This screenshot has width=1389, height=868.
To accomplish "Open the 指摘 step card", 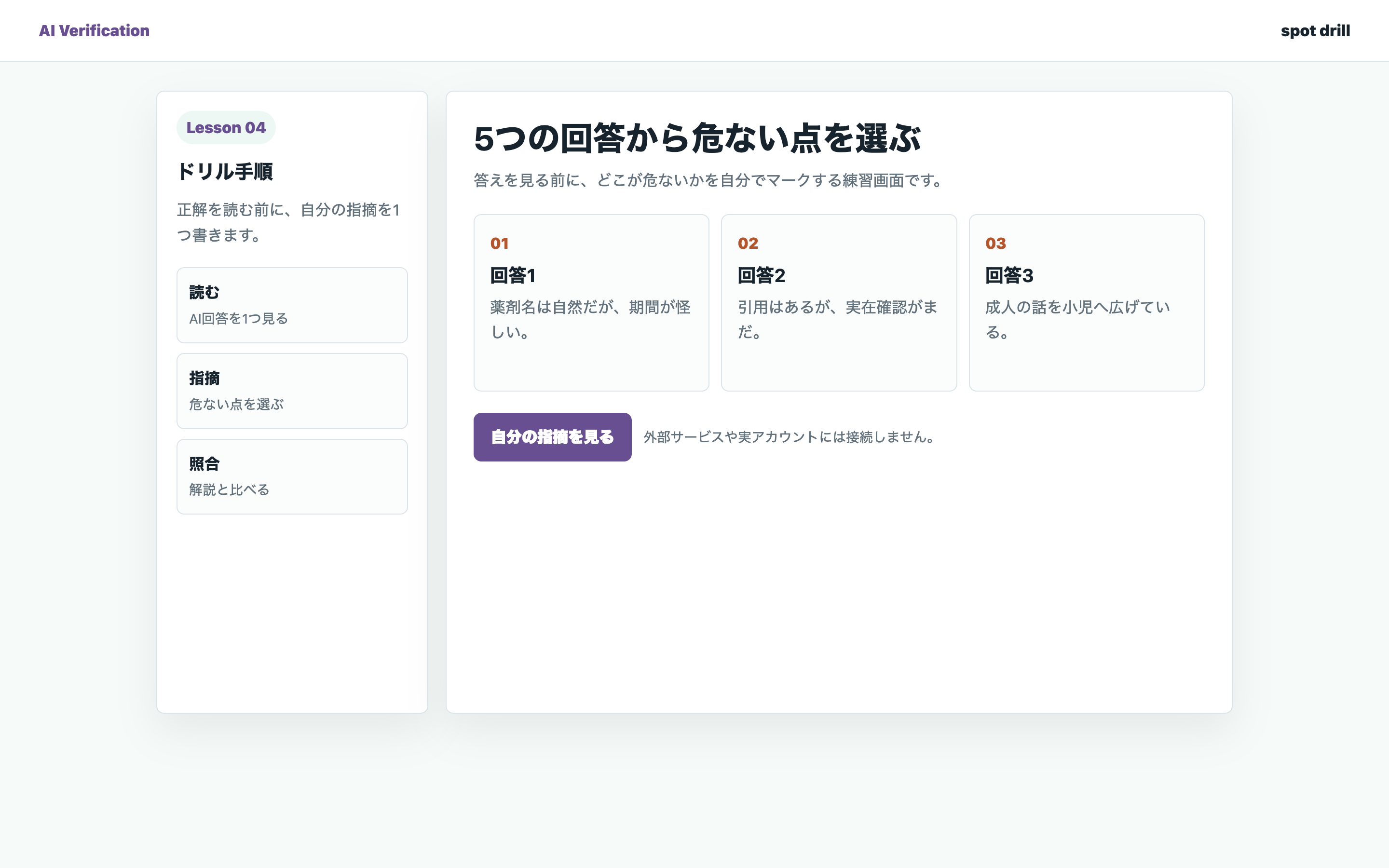I will (292, 391).
